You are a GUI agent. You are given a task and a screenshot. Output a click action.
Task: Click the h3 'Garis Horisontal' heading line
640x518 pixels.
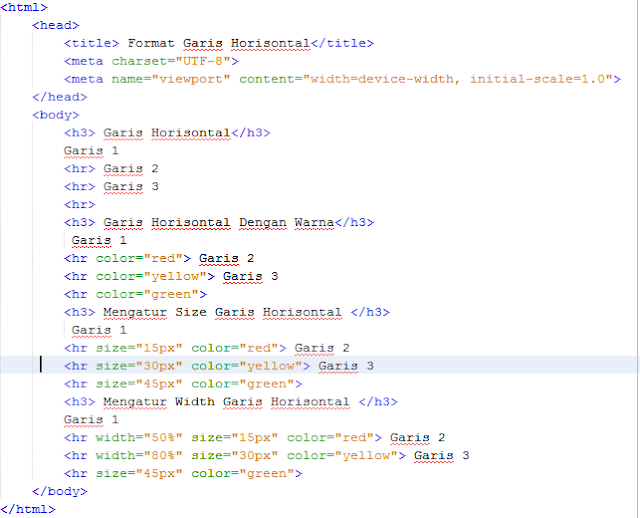(167, 133)
